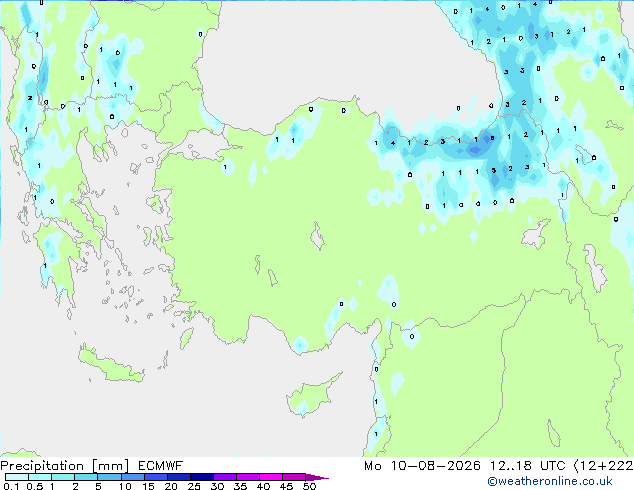Click the legend label '45'
Viewport: 634px width, 490px height.
coord(286,486)
